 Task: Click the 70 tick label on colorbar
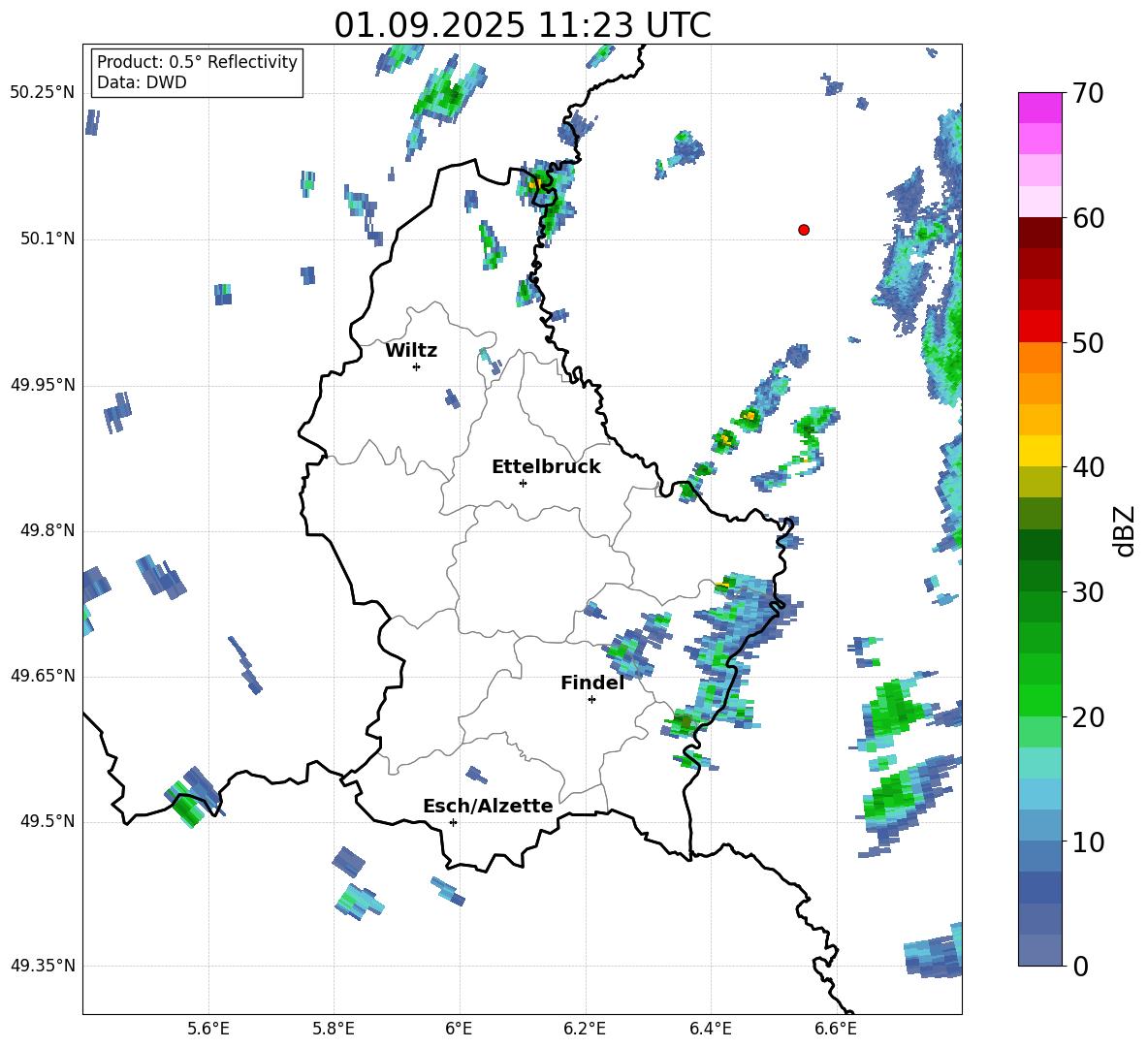pyautogui.click(x=1088, y=93)
